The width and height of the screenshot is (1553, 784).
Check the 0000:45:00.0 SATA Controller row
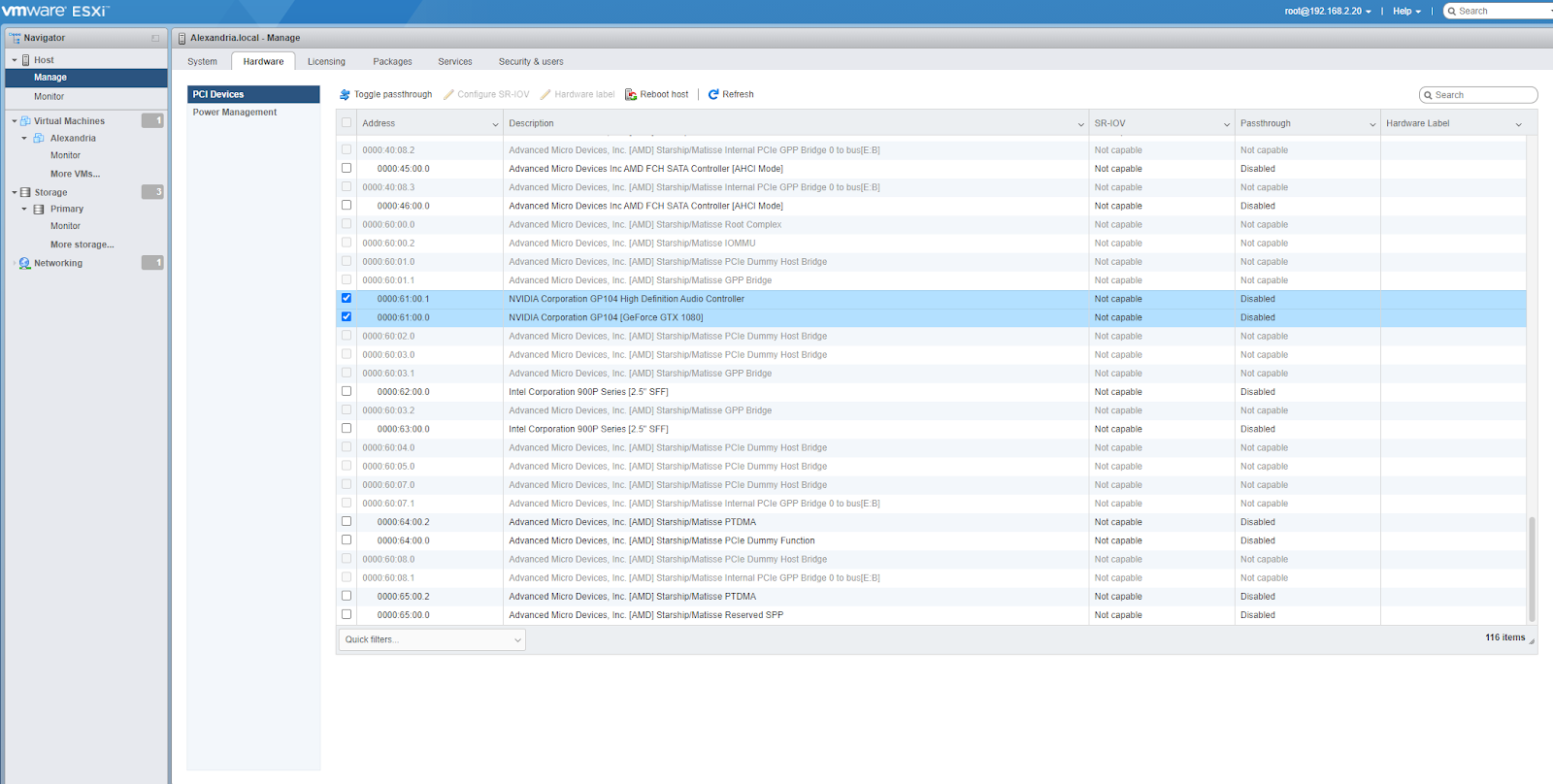tap(347, 168)
